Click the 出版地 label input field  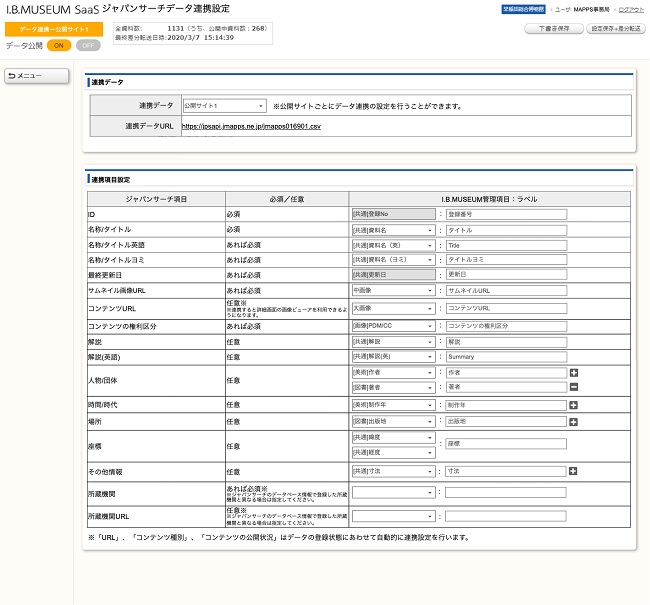tap(506, 421)
